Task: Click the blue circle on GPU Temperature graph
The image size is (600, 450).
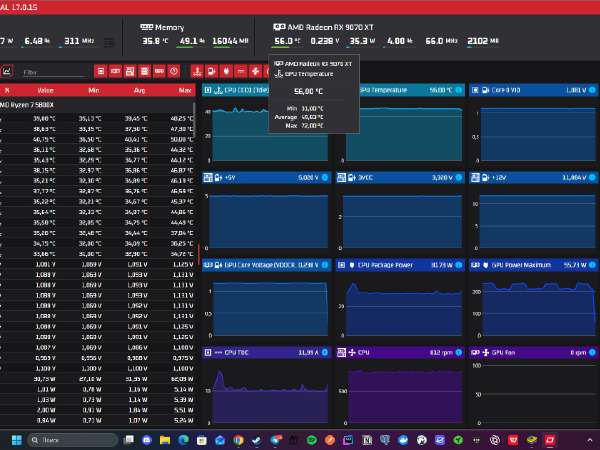Action: pyautogui.click(x=458, y=90)
